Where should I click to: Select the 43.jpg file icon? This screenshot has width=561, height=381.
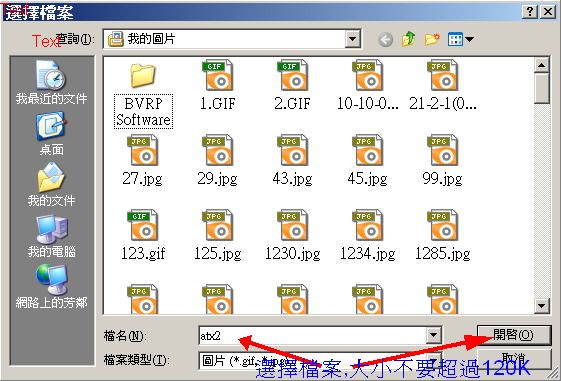tap(293, 150)
